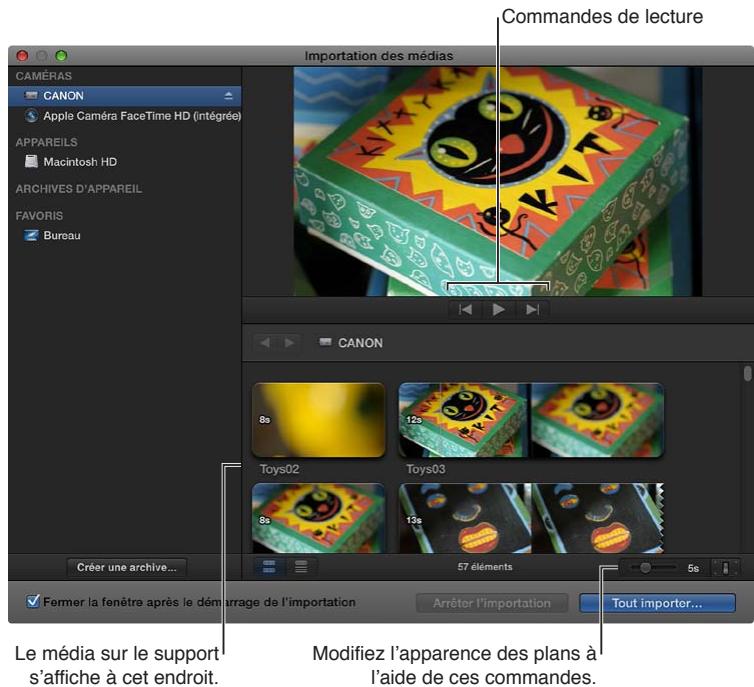Click Arrêter l'importation button
754x687 pixels.
[491, 603]
